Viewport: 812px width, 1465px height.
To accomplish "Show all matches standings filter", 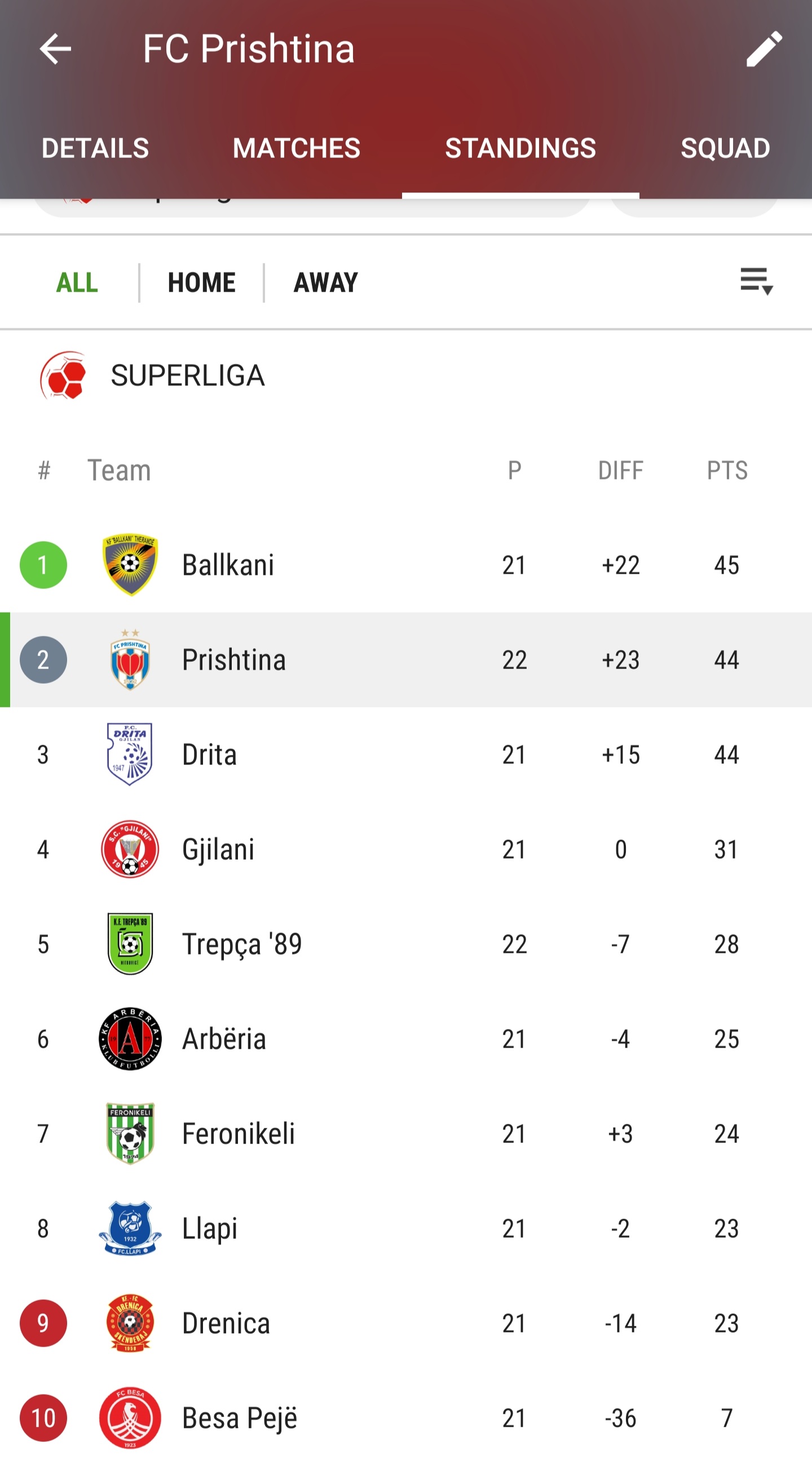I will 77,283.
